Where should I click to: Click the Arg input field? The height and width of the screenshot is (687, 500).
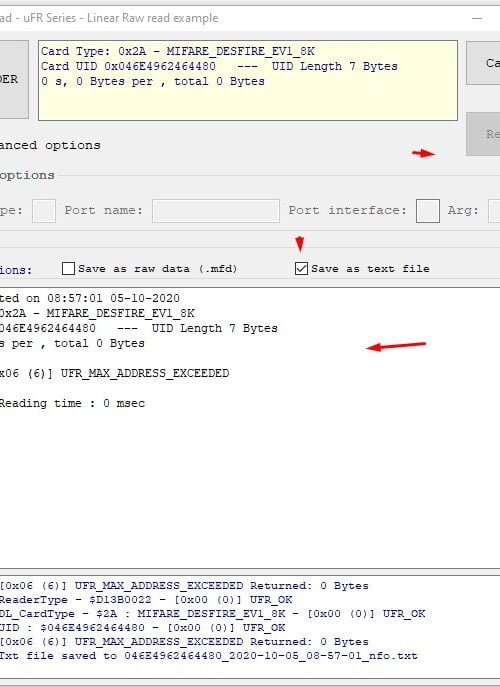click(x=494, y=211)
